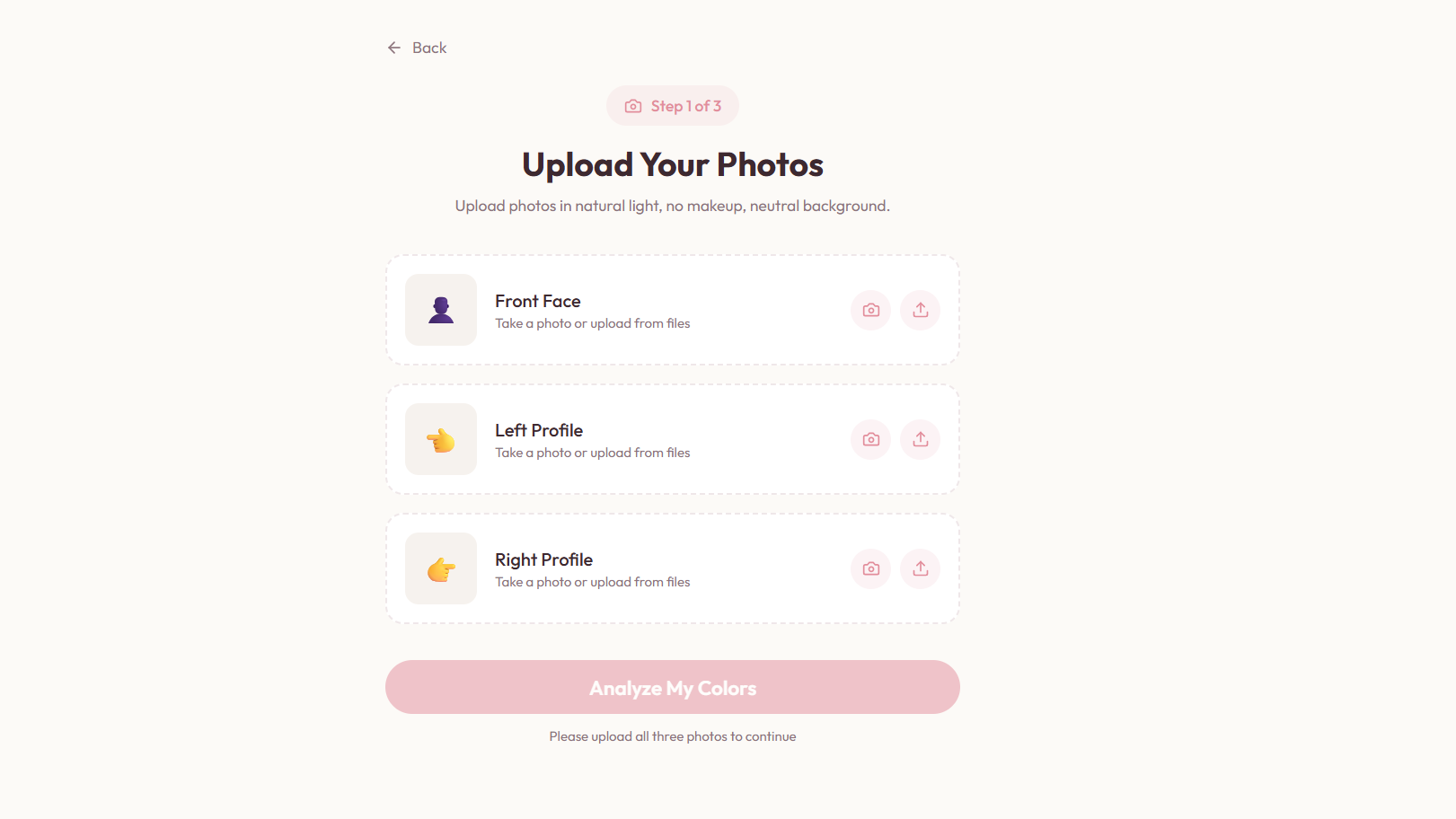Select the Right Profile title text
1456x819 pixels.
543,559
